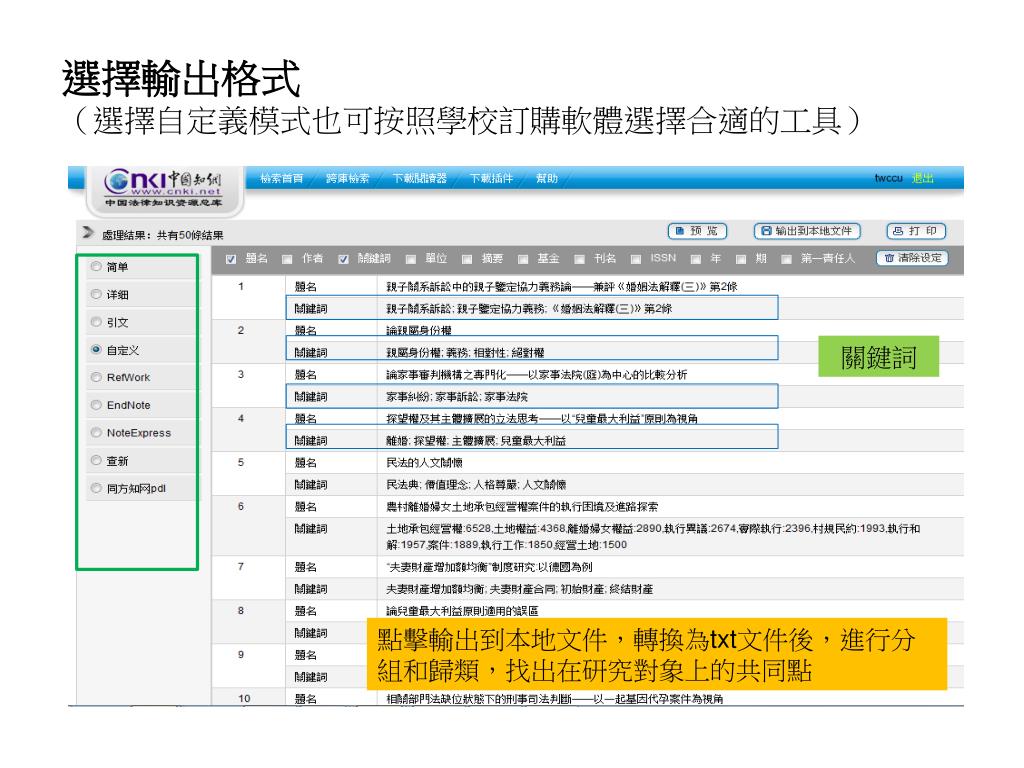1024x768 pixels.
Task: Select the RefWork format radio button
Action: coord(96,377)
